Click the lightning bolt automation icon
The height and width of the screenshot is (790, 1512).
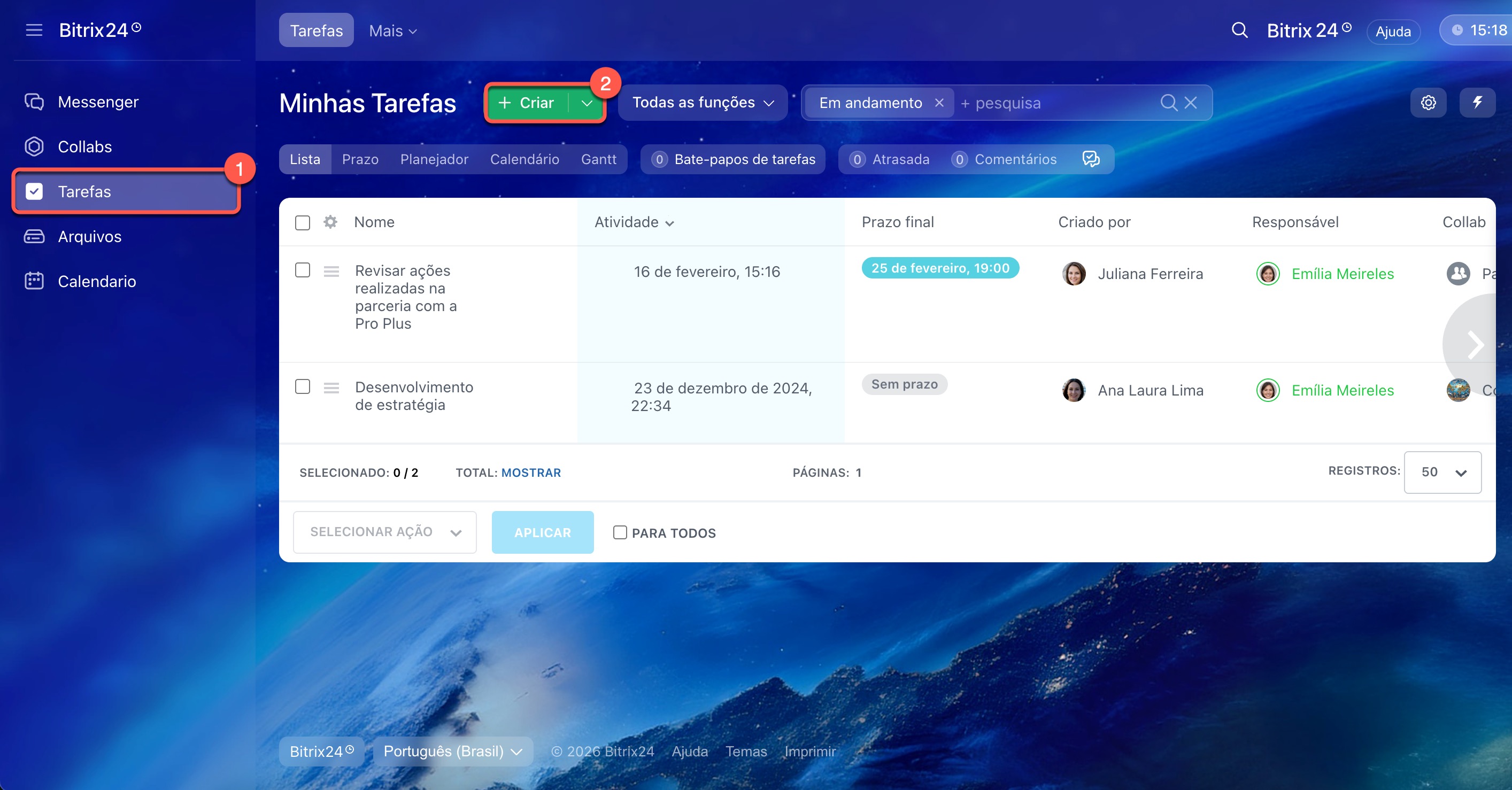[1477, 103]
